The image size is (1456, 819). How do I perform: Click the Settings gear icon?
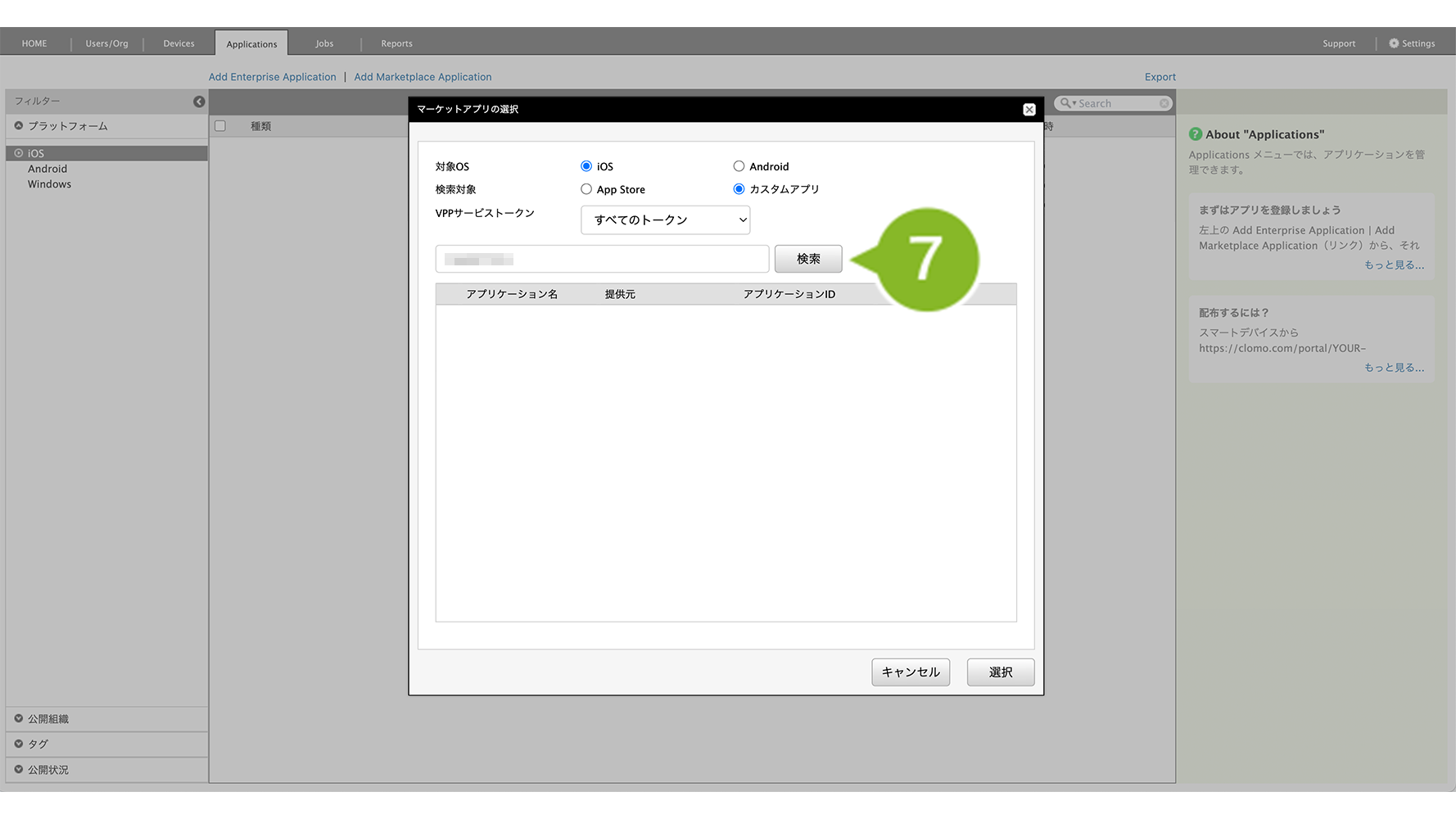[1394, 43]
